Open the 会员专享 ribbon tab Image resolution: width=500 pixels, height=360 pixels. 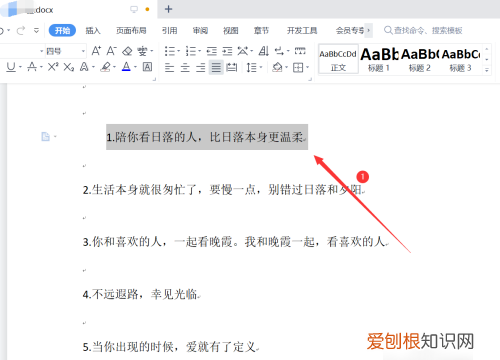click(x=350, y=31)
